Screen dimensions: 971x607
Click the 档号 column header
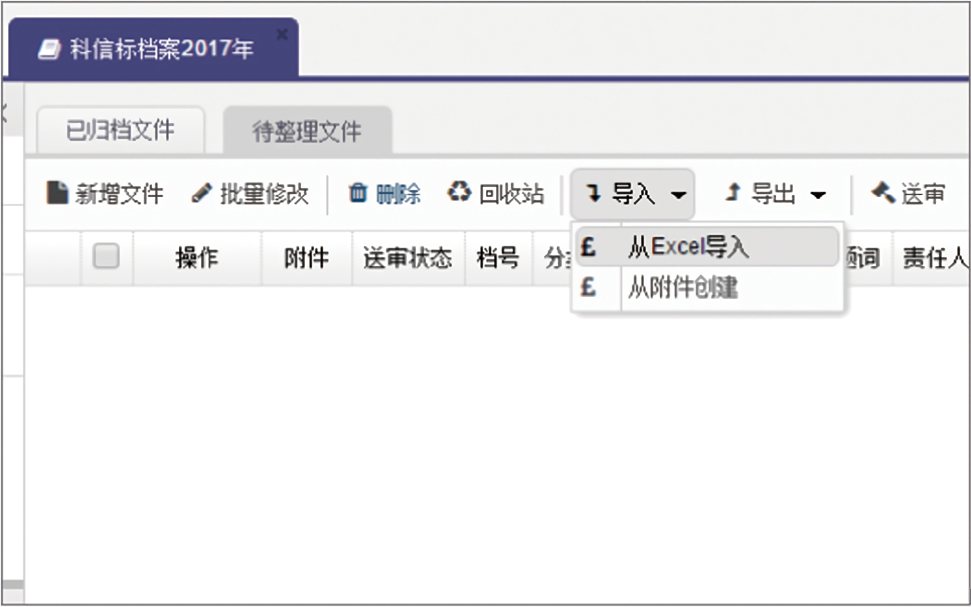pyautogui.click(x=498, y=259)
